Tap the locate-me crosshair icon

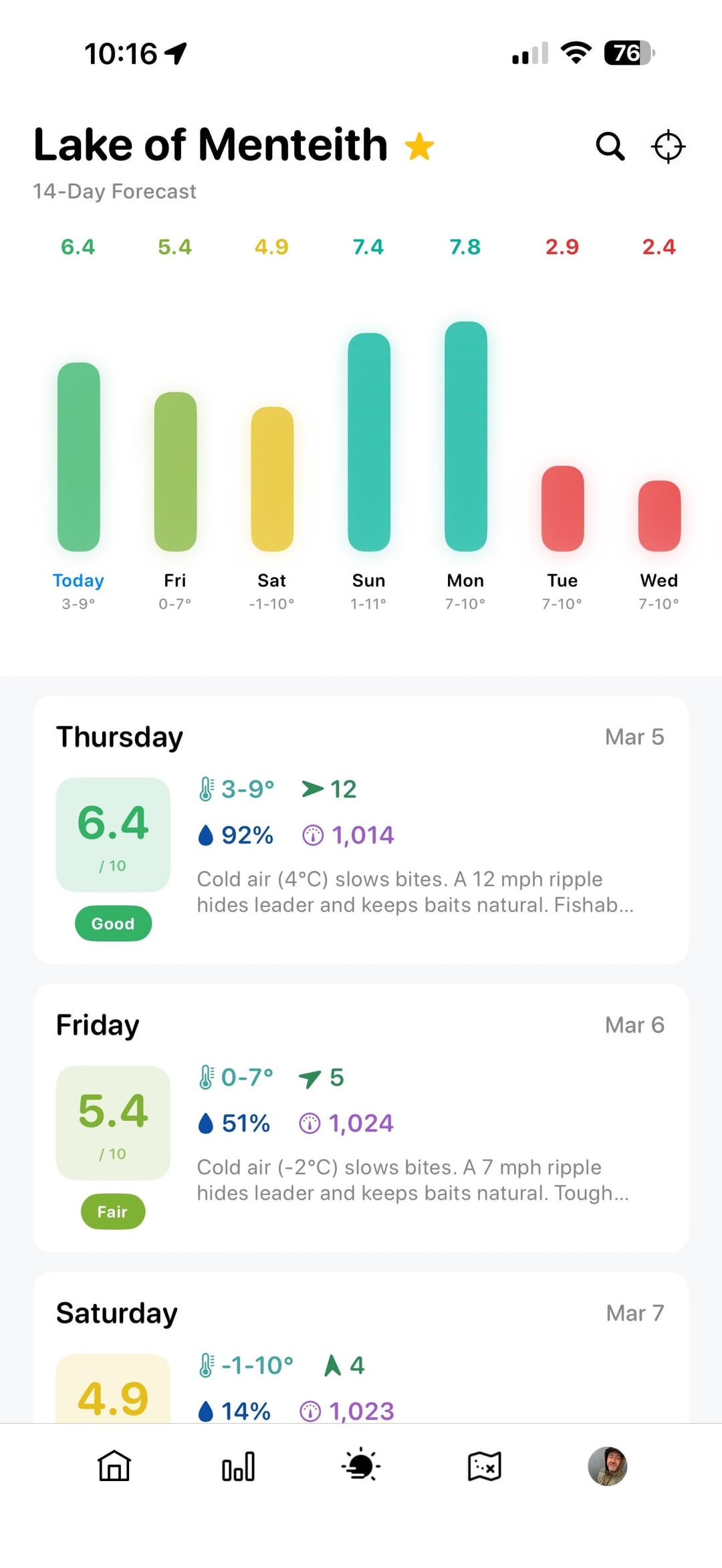coord(668,146)
